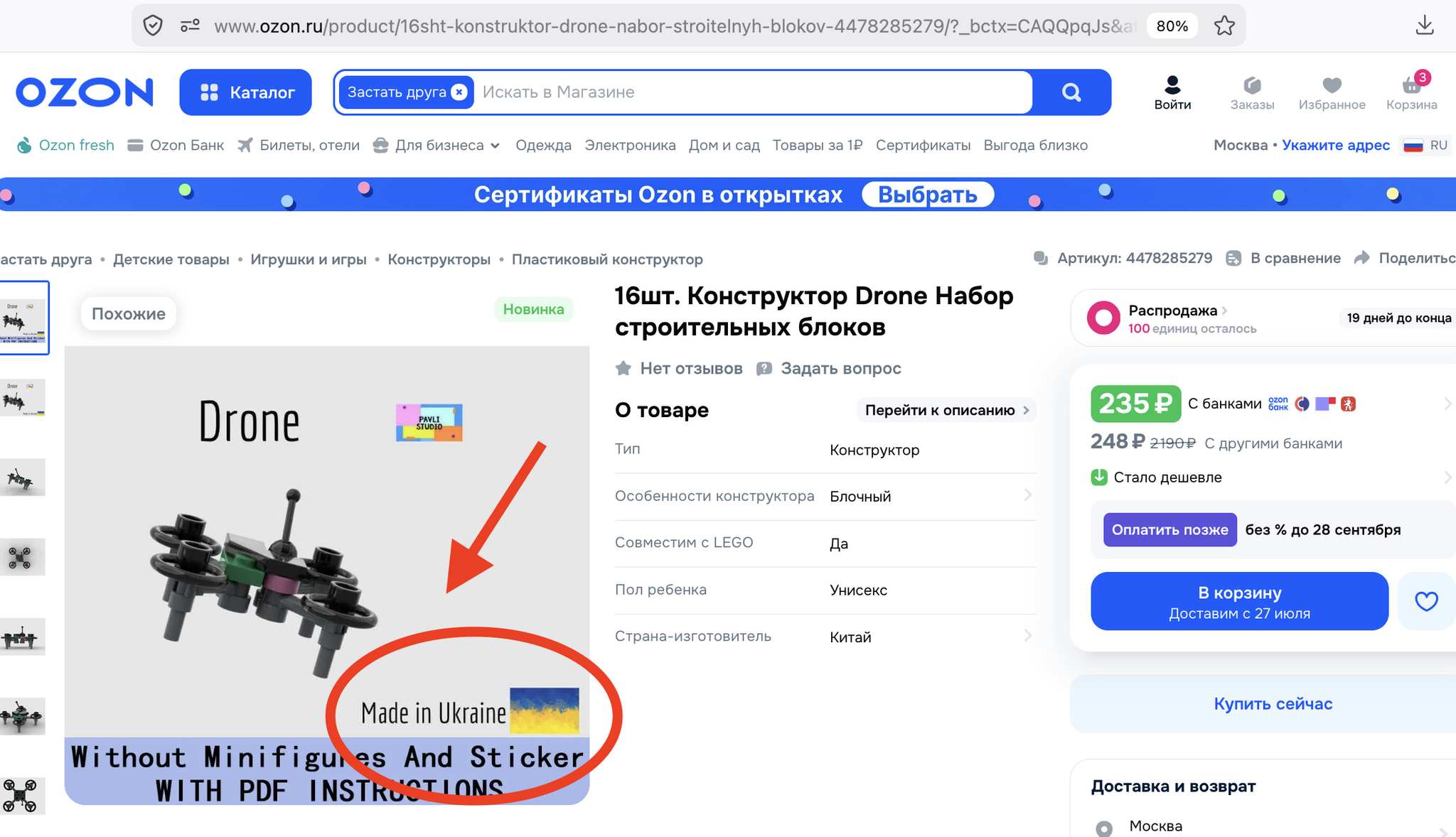This screenshot has height=837, width=1456.
Task: Select the fourth product thumbnail
Action: 23,556
